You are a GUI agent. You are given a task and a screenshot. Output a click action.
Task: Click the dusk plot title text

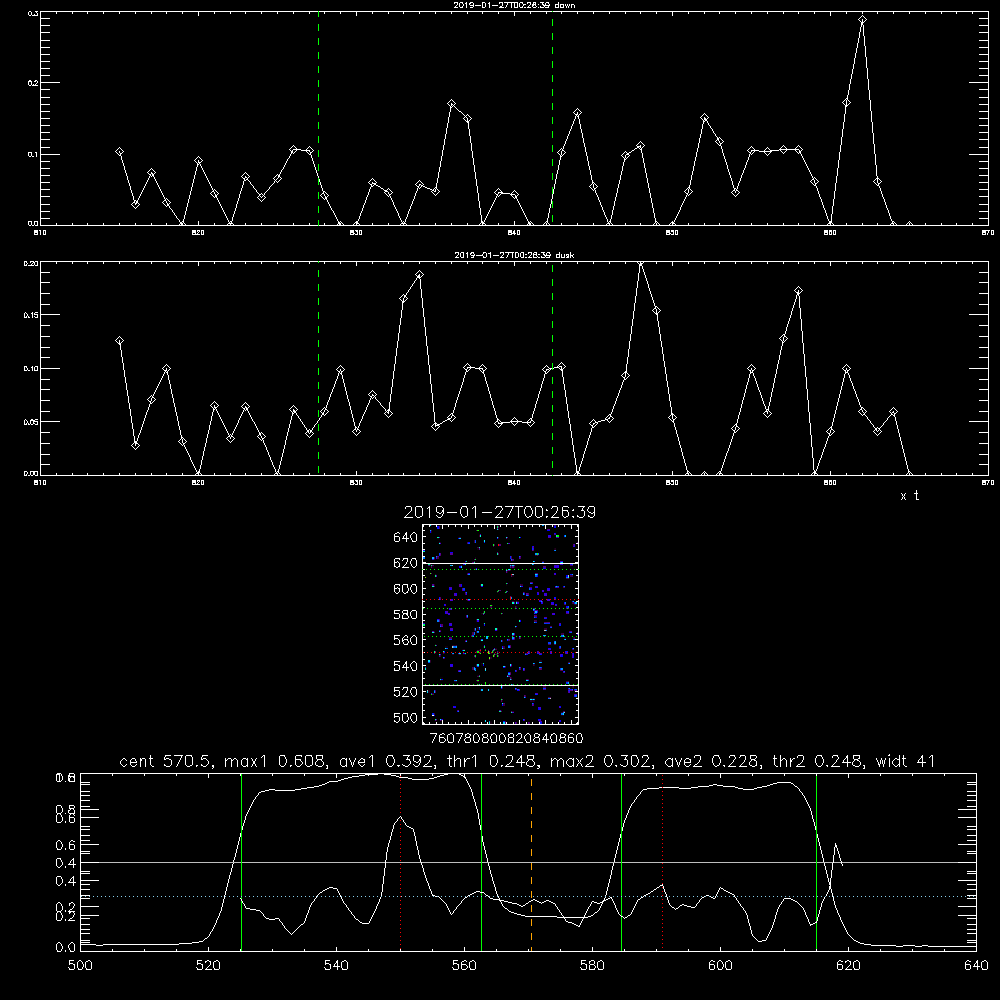514,255
